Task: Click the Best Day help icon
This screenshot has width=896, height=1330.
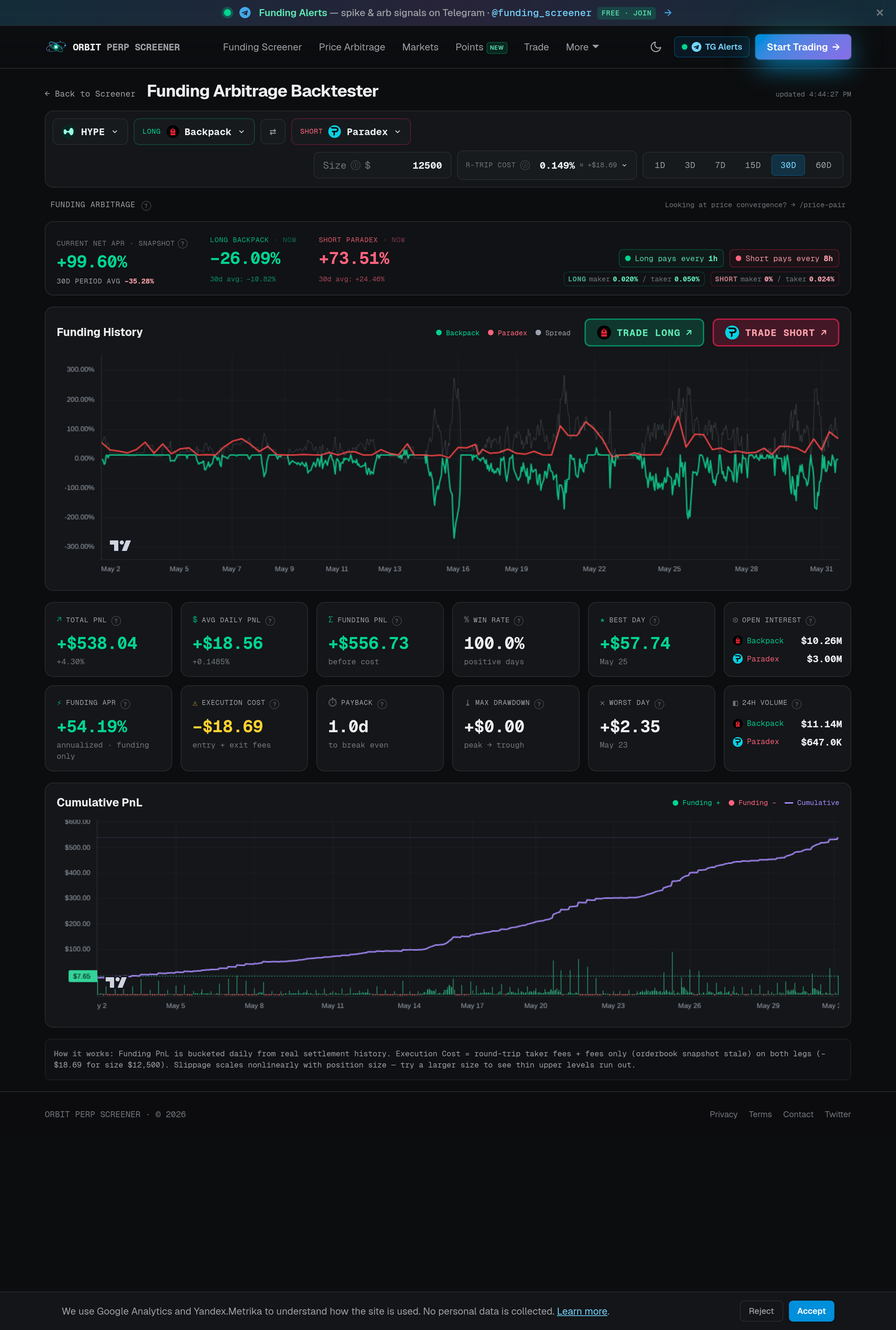Action: point(655,621)
